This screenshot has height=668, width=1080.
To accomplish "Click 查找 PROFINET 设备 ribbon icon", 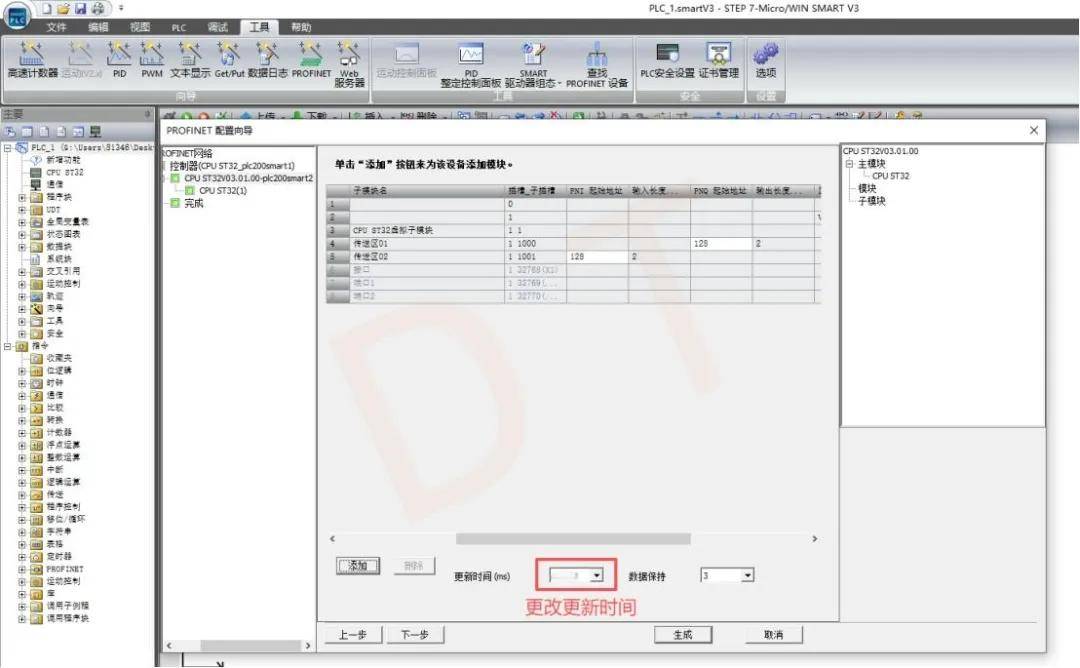I will point(597,64).
